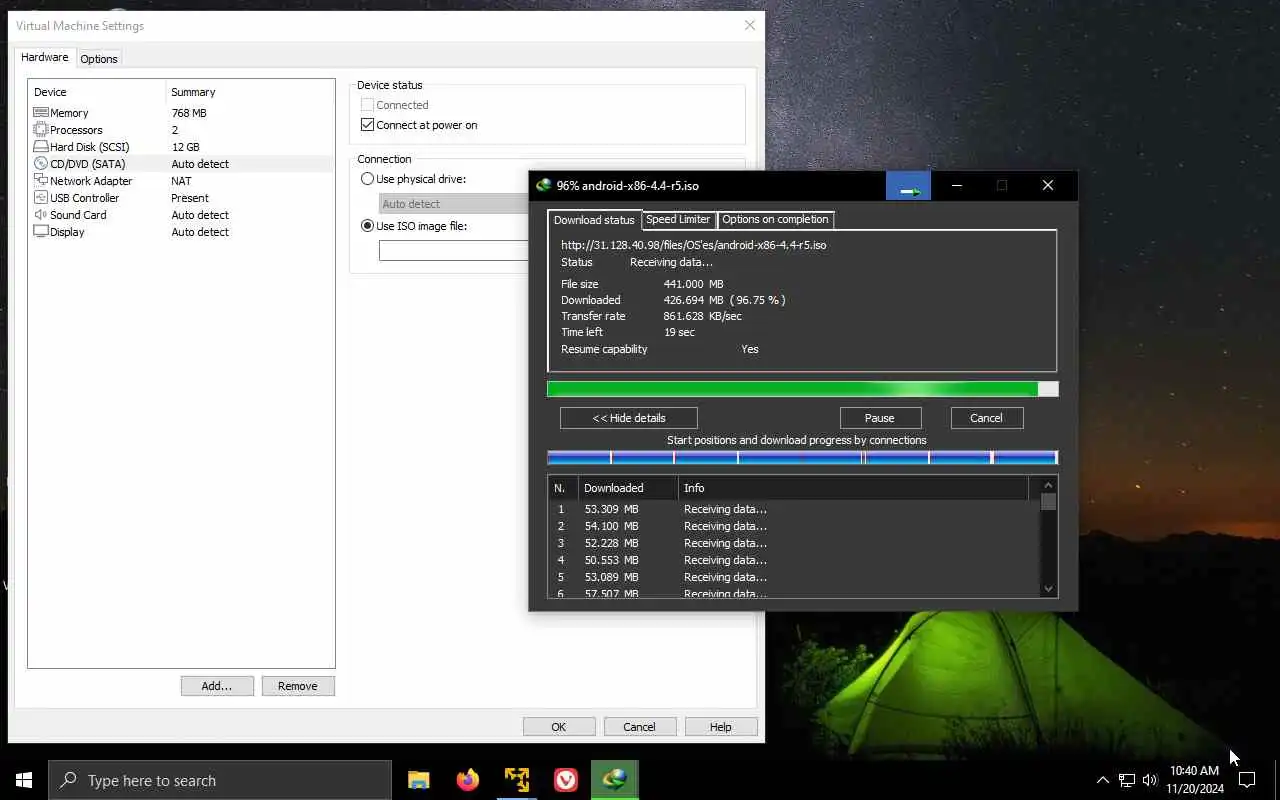Switch to Speed Limiter tab
Screen dimensions: 1280x800
click(678, 219)
